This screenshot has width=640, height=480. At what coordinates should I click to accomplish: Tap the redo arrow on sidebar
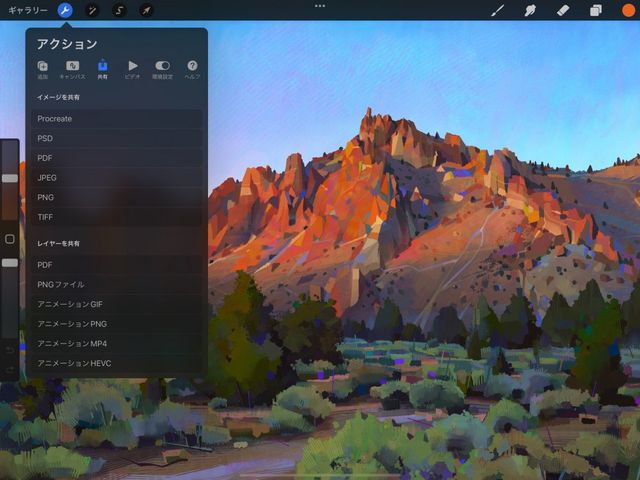pyautogui.click(x=10, y=370)
